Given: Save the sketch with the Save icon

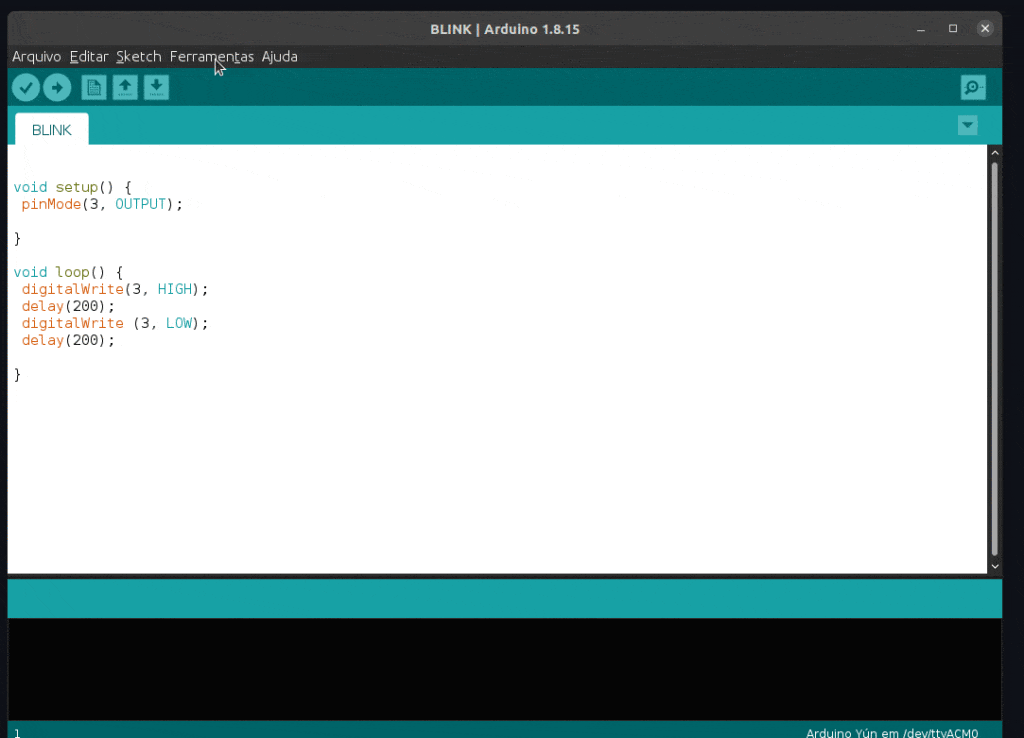Looking at the screenshot, I should 156,87.
